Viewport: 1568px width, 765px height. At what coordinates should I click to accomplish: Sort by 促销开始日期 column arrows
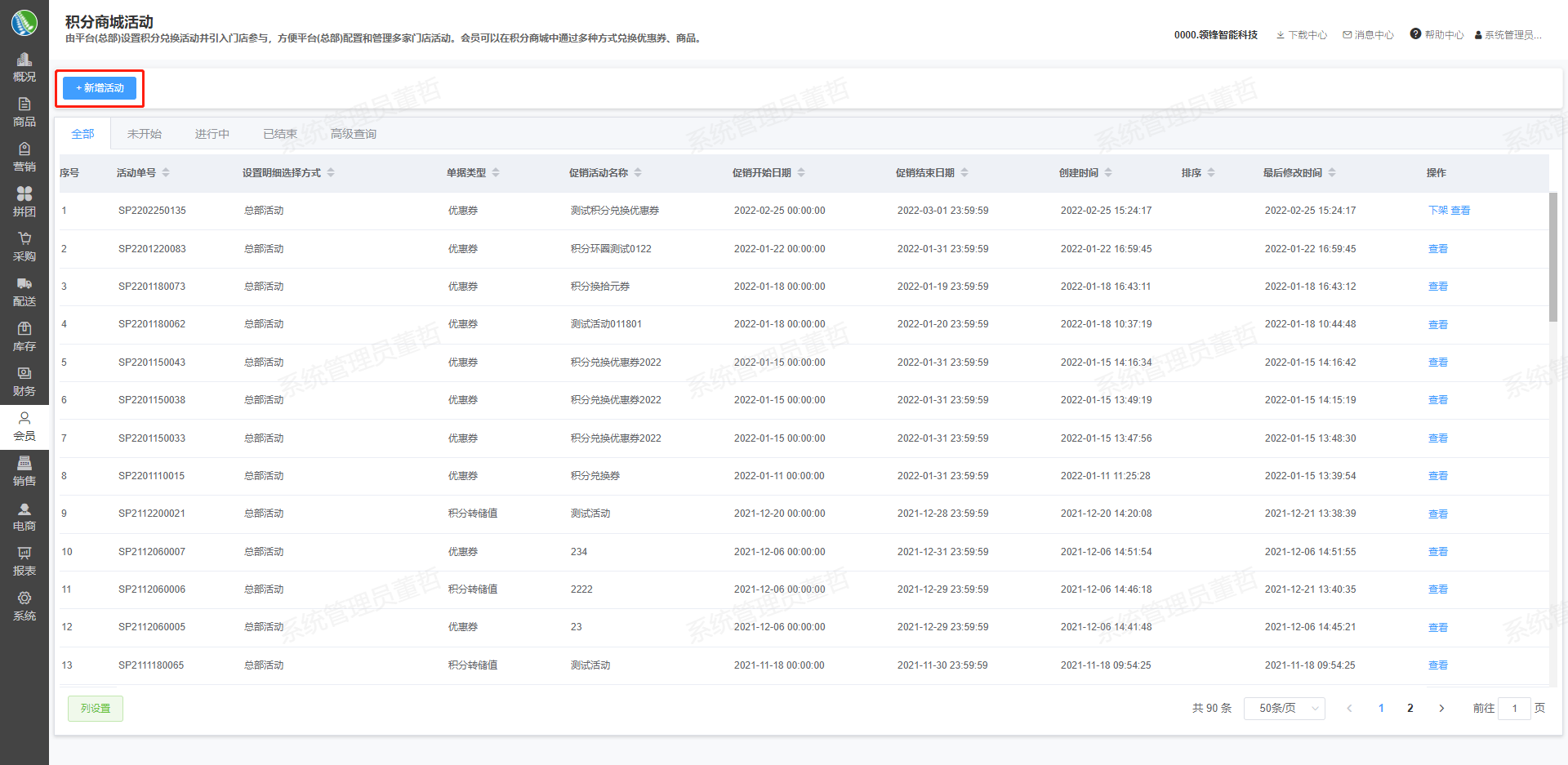[x=801, y=173]
